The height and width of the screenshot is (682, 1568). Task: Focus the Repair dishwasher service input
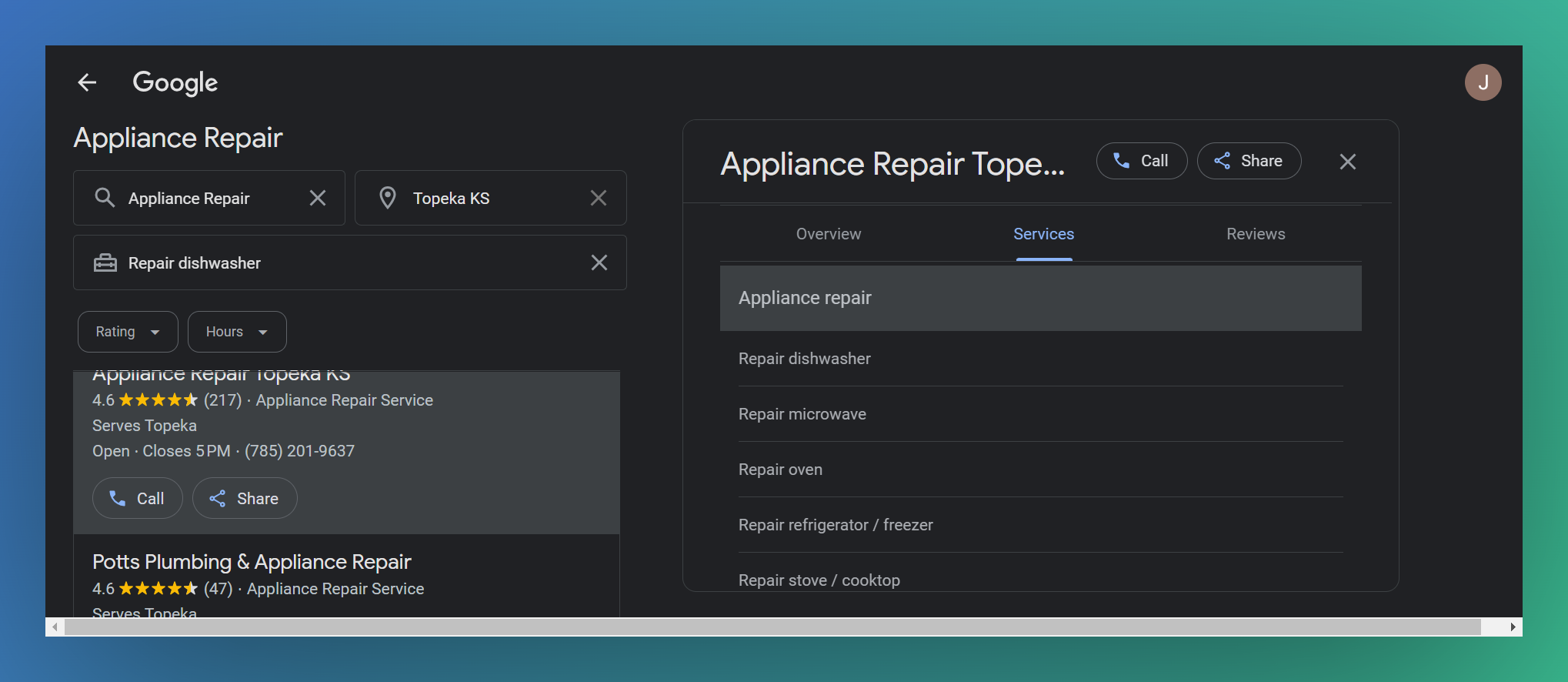350,262
